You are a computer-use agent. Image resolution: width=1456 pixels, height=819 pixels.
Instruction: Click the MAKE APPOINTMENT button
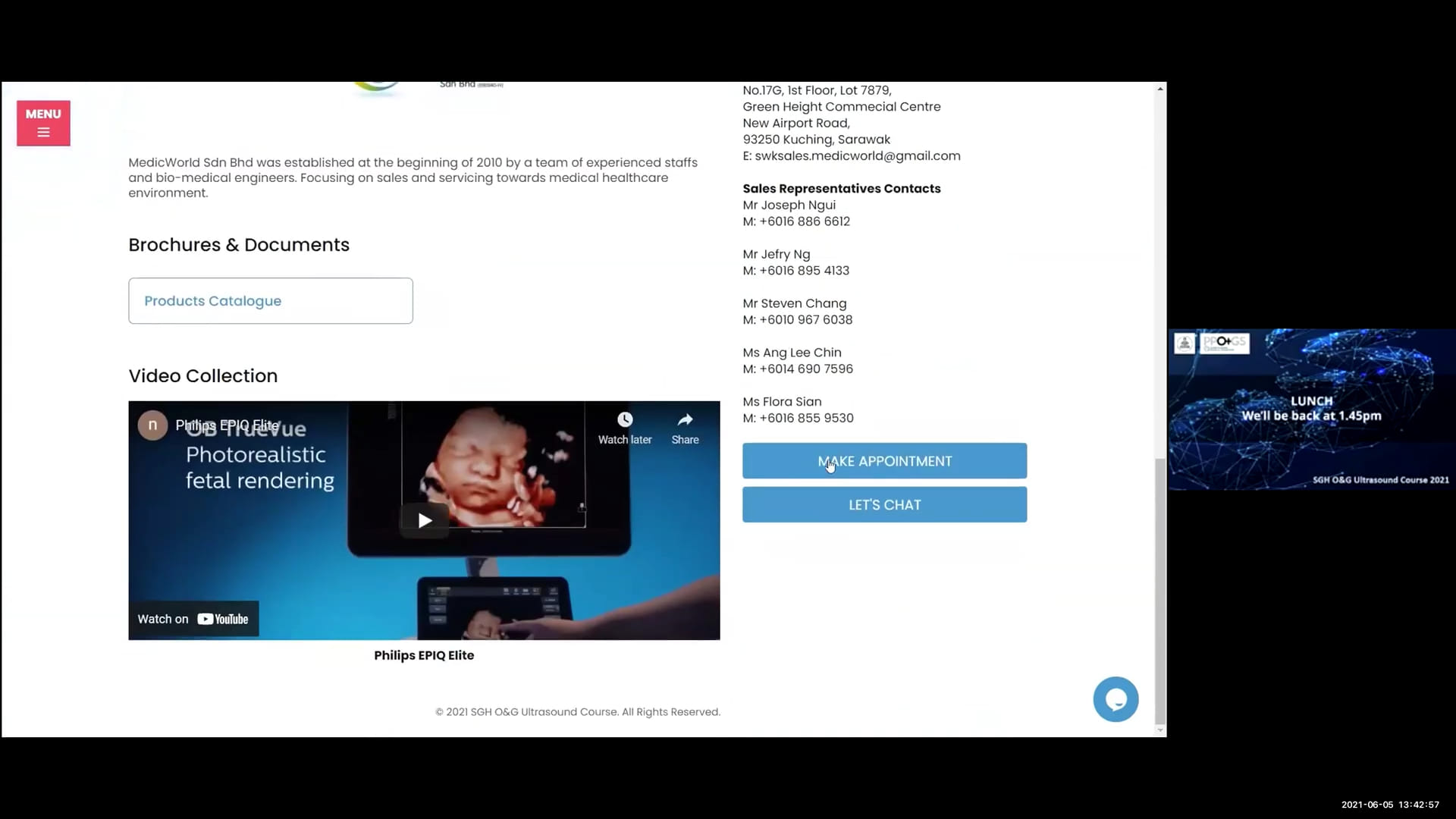tap(884, 461)
